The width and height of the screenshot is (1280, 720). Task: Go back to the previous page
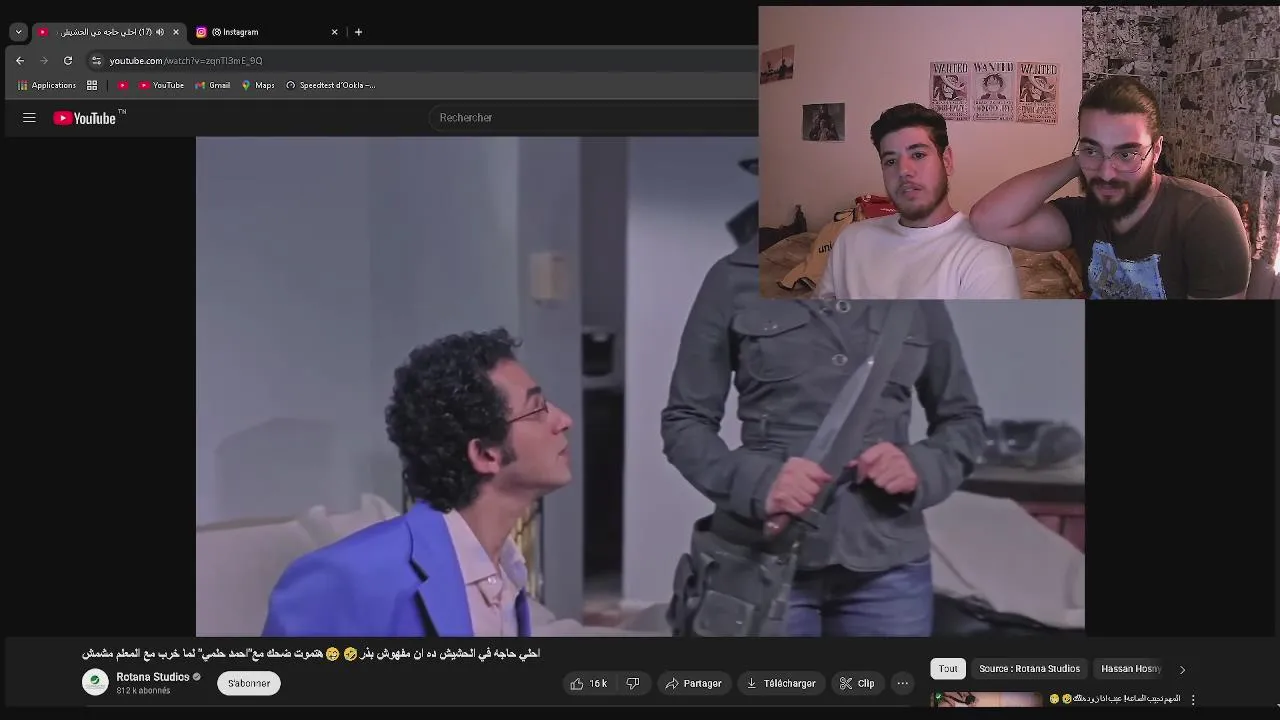click(x=20, y=61)
